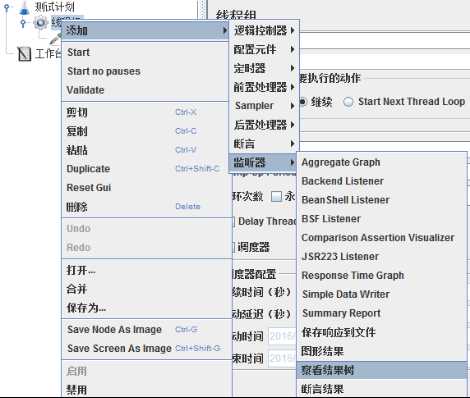Expand 配置元件 submenu
470x398 pixels.
(264, 49)
